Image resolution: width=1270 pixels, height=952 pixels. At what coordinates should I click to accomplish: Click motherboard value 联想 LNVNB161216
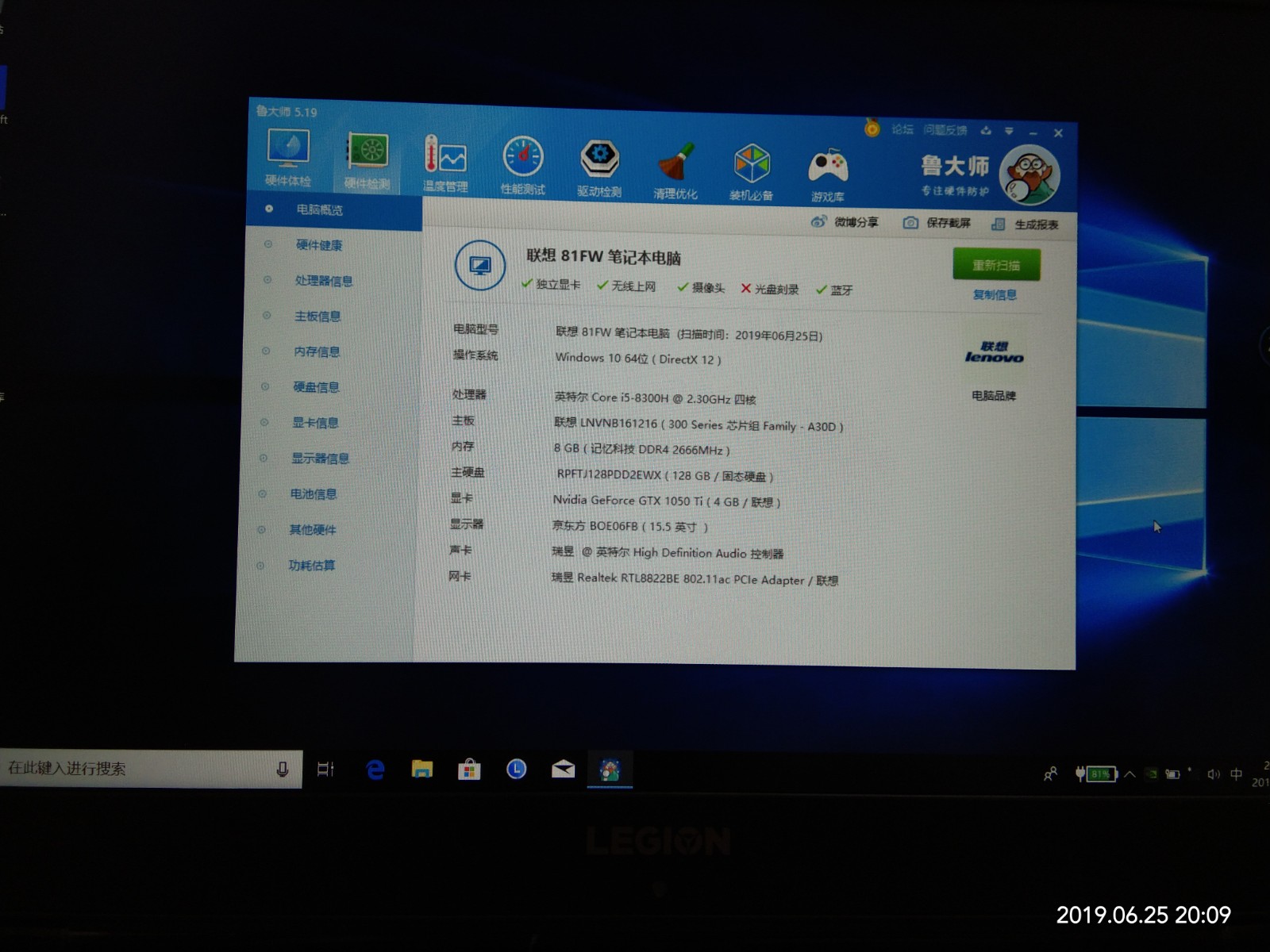(x=698, y=425)
